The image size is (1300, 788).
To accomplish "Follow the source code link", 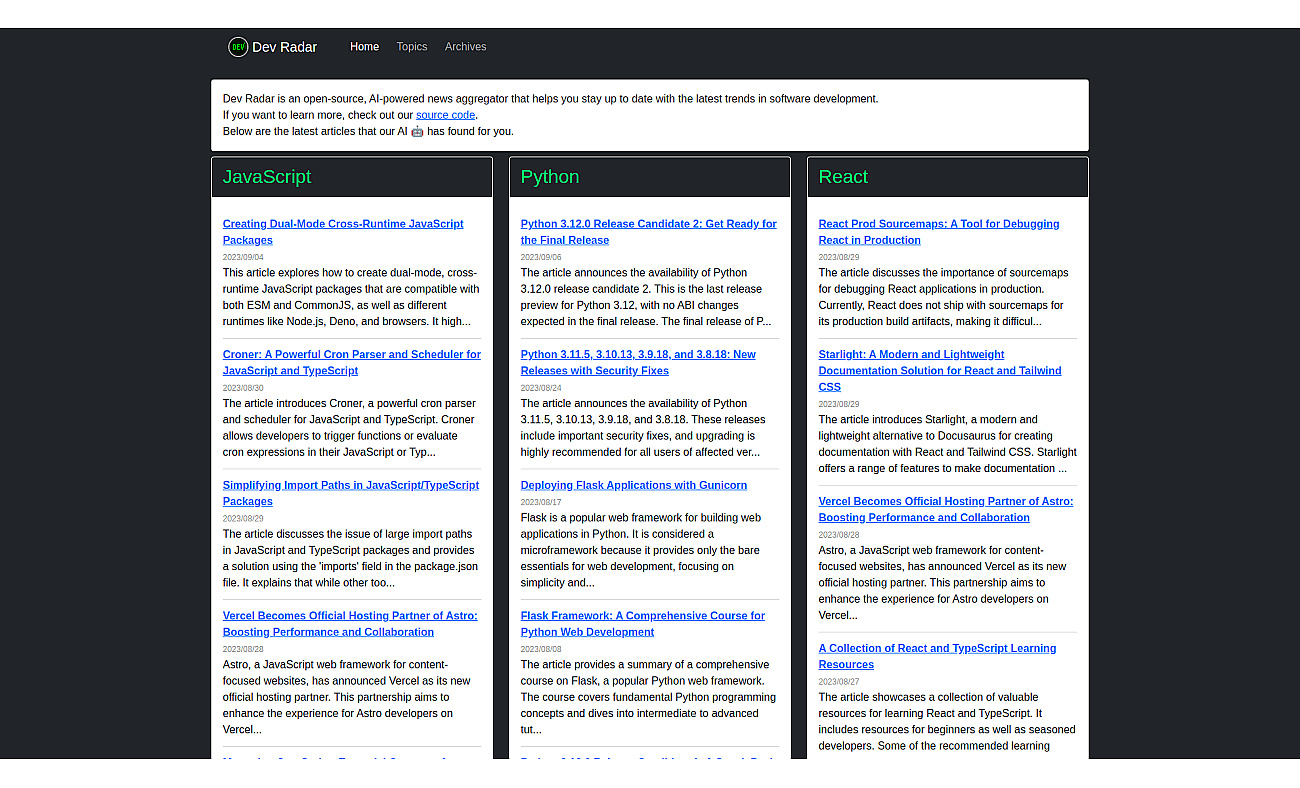I will tap(445, 115).
